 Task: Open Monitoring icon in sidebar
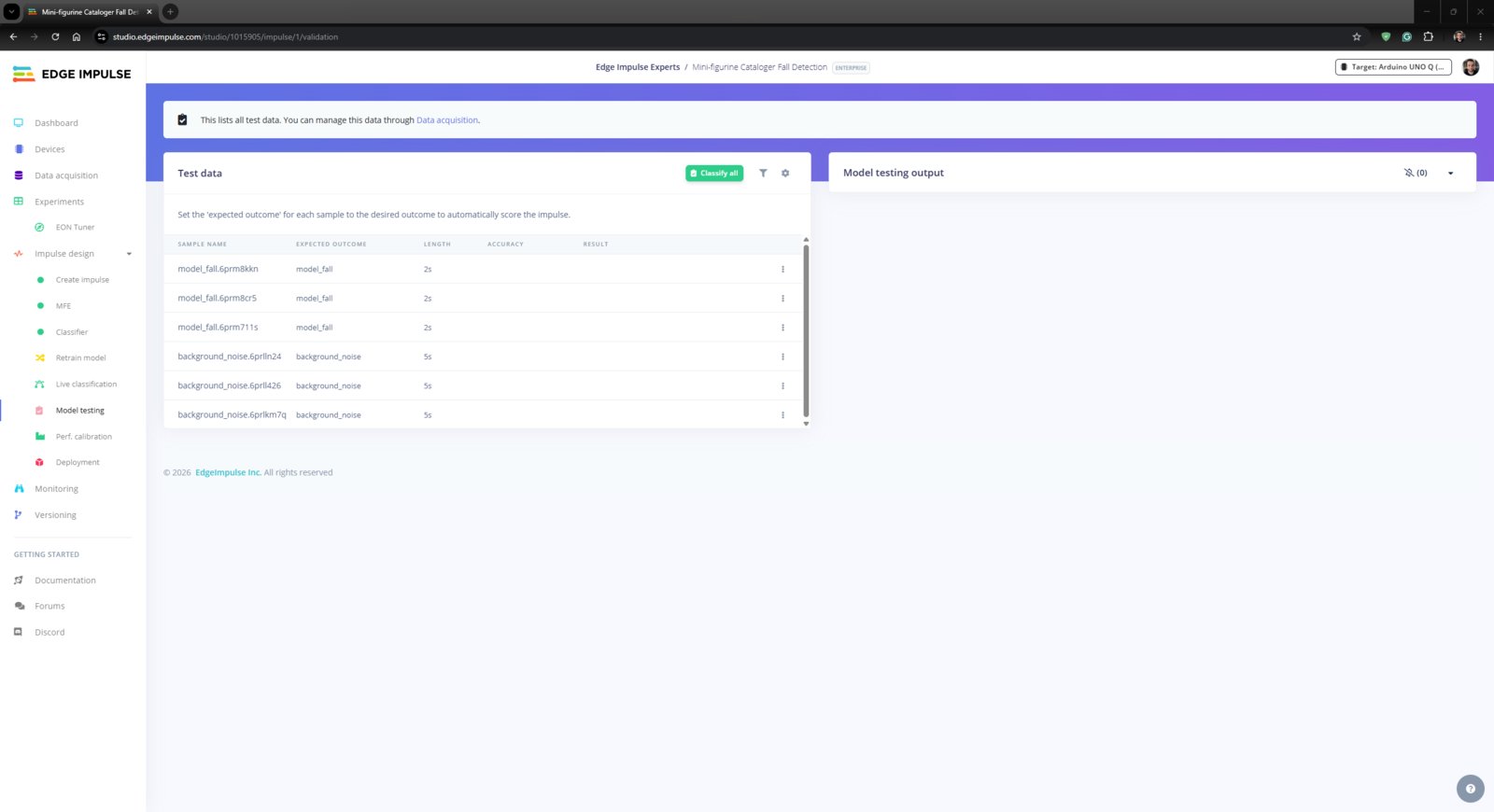click(x=19, y=489)
